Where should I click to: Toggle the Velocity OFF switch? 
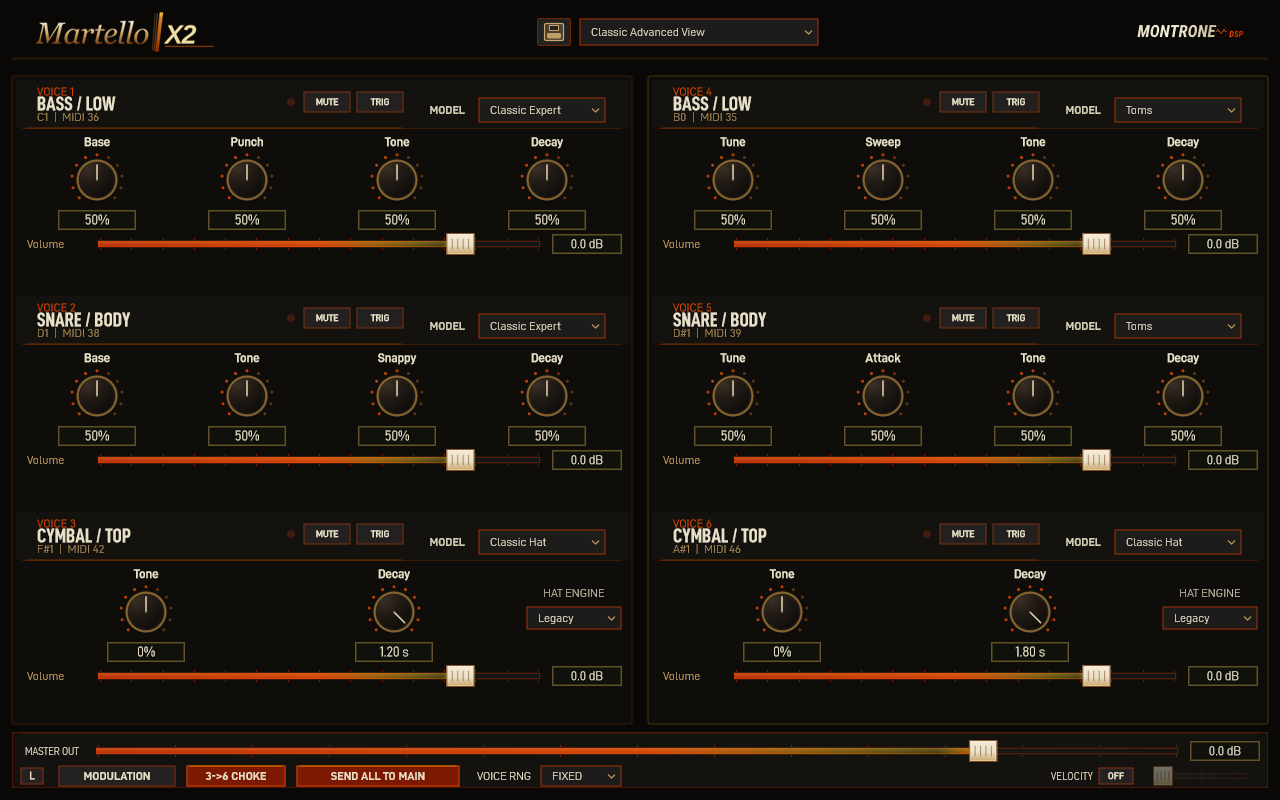pos(1116,776)
